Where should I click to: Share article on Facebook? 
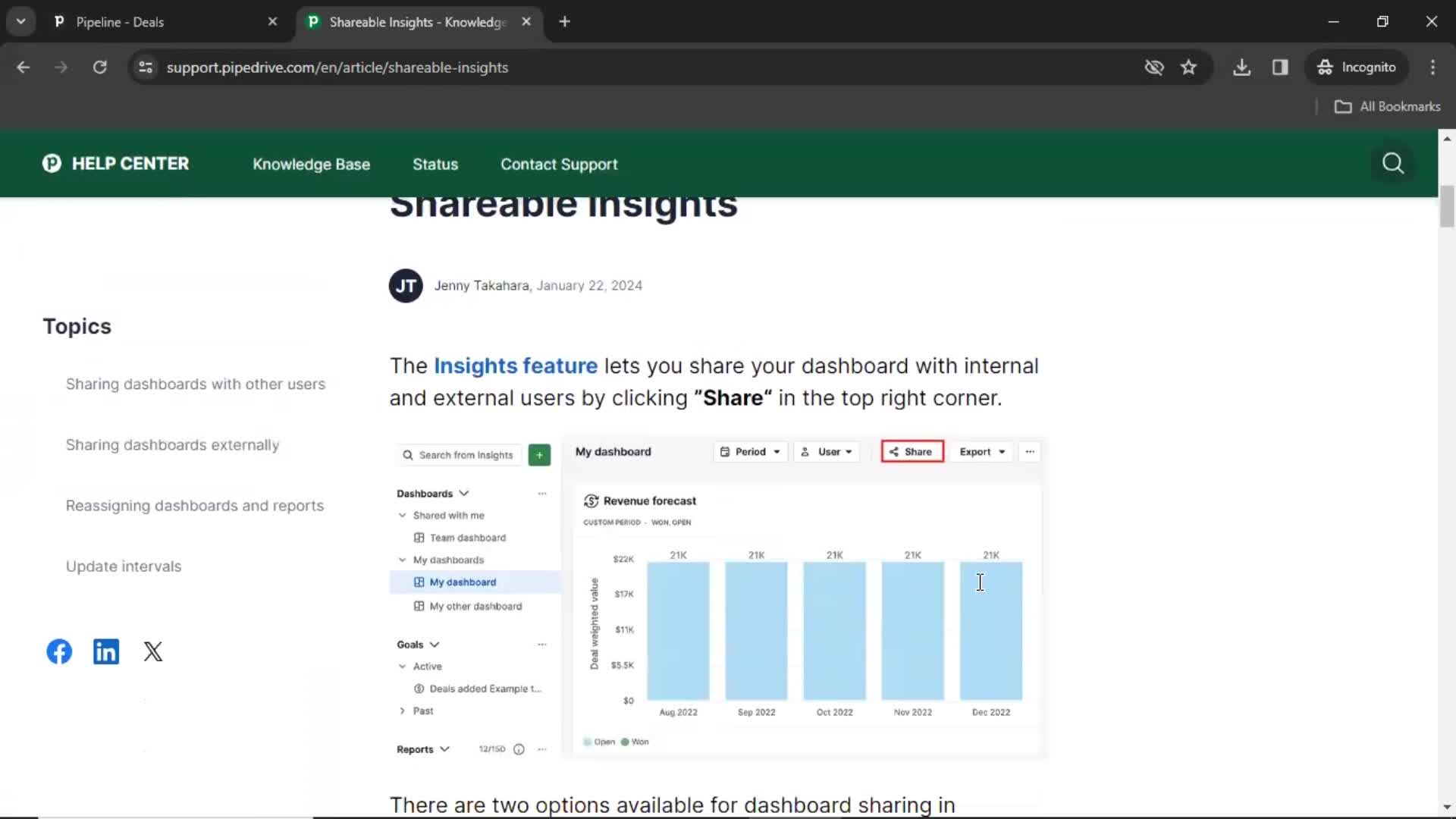(59, 651)
